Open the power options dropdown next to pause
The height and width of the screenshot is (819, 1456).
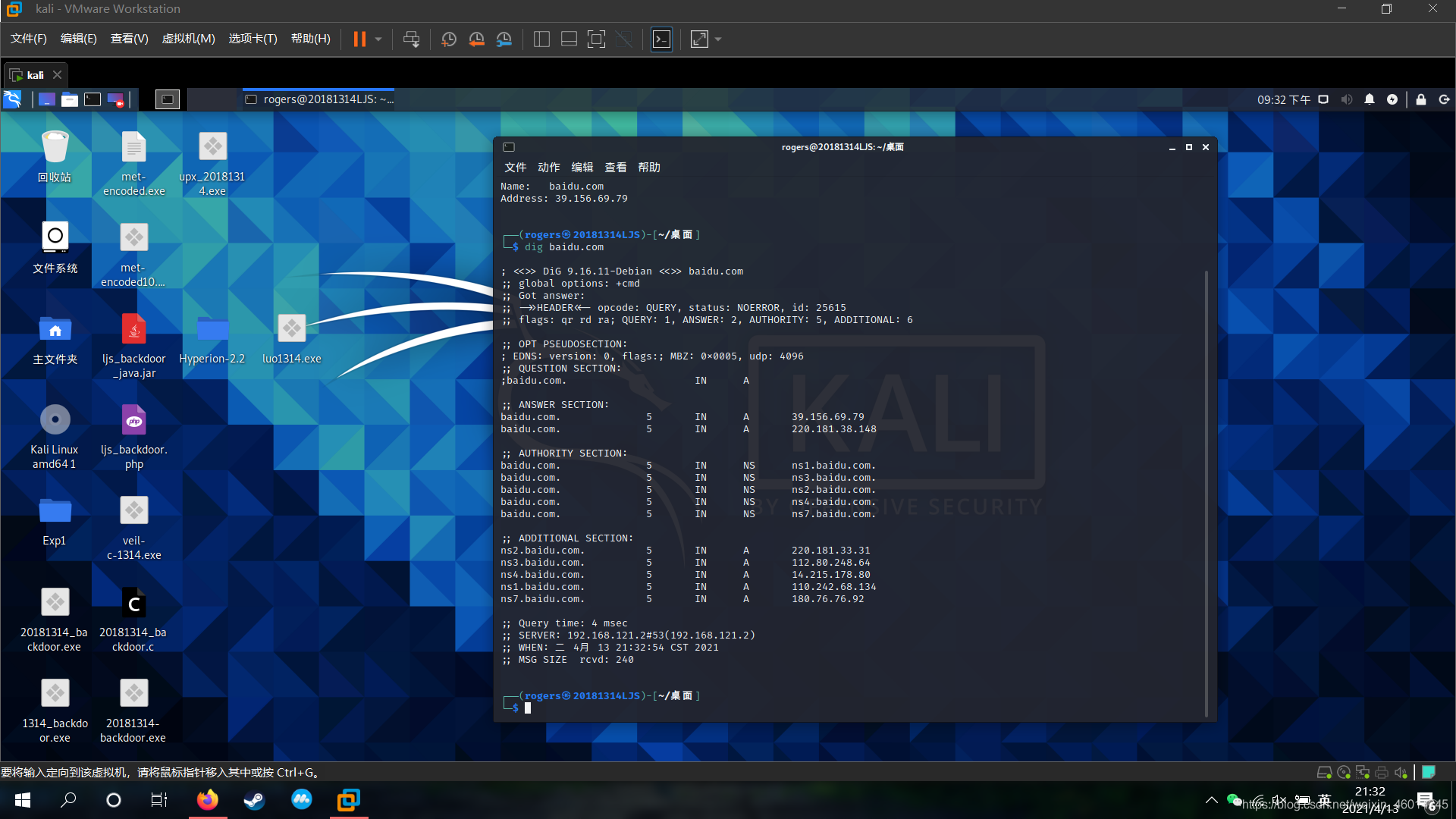point(378,39)
